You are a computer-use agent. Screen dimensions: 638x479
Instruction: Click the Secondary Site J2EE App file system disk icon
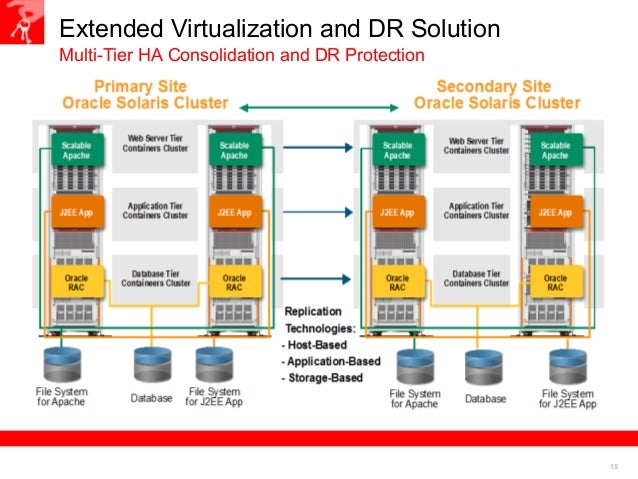(x=568, y=366)
